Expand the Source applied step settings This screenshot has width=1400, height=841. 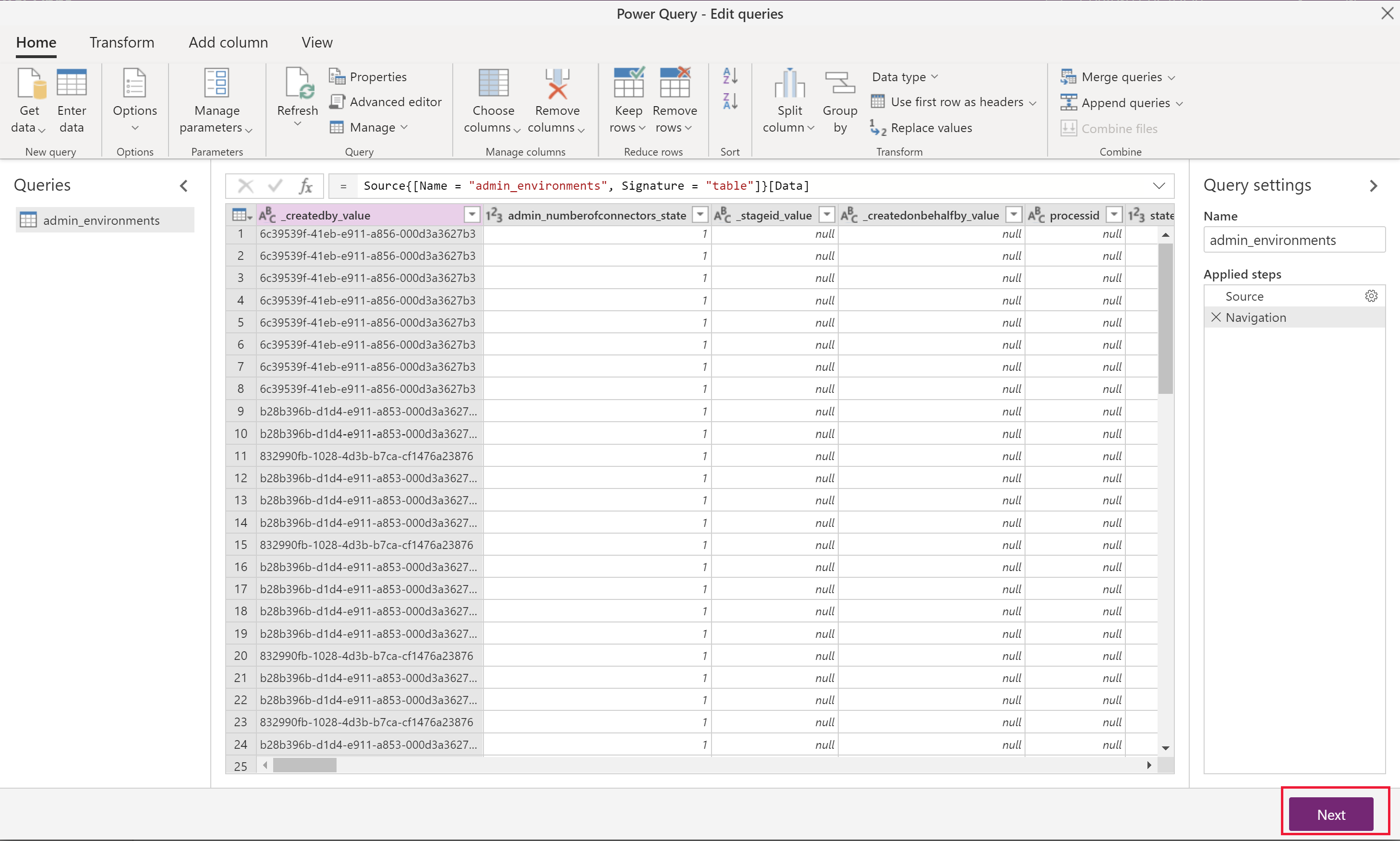point(1371,296)
